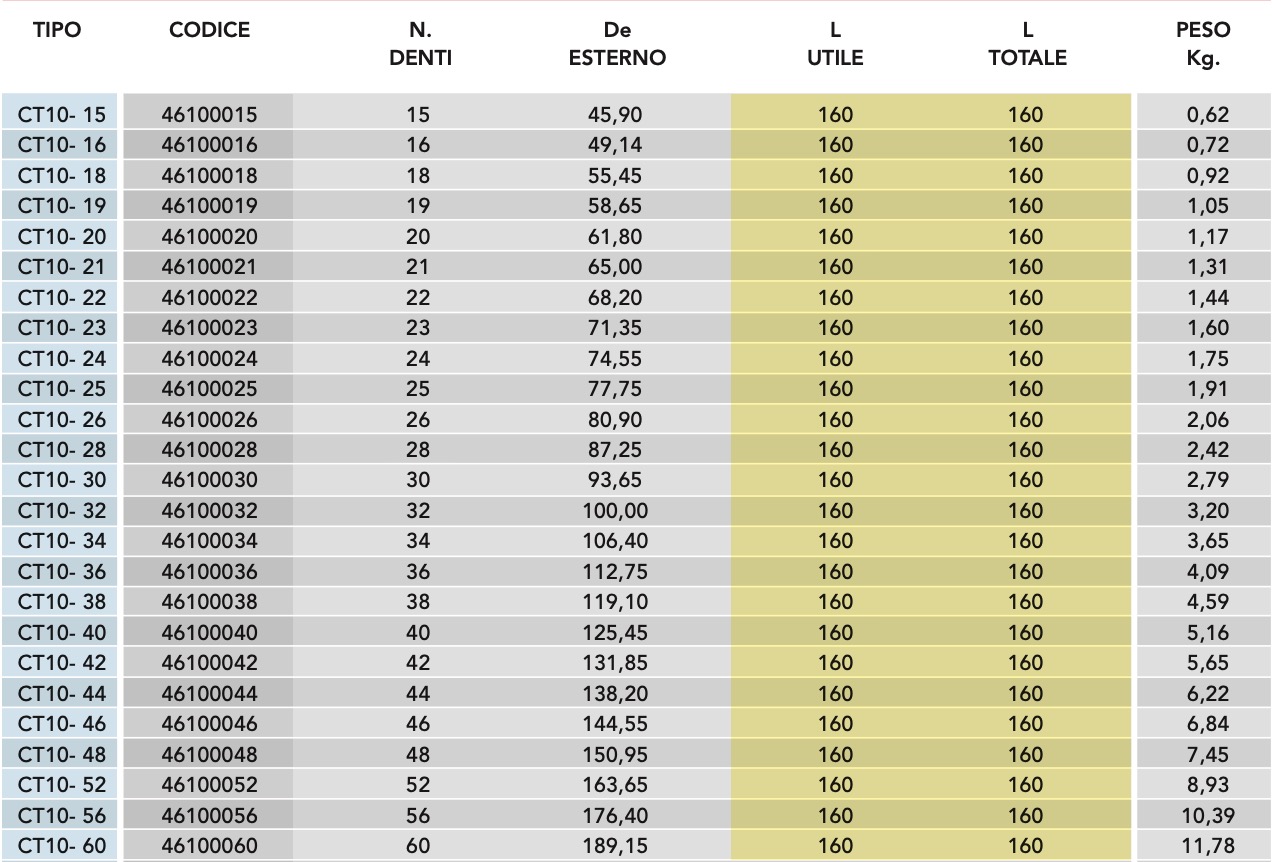Viewport: 1272px width, 862px height.
Task: Click the N. DENTI column header
Action: pyautogui.click(x=420, y=44)
